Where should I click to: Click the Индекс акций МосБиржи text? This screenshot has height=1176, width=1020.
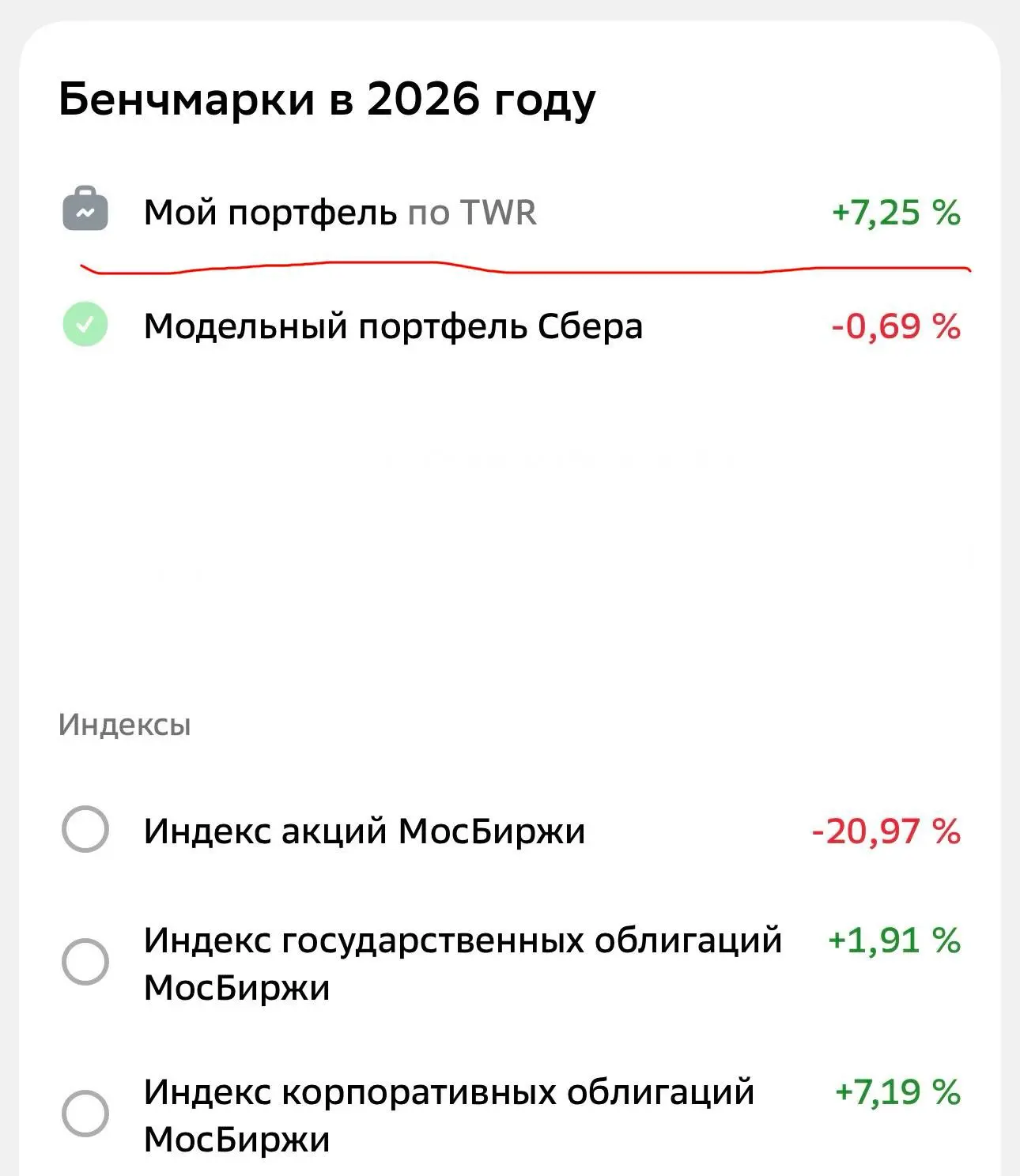(x=365, y=831)
